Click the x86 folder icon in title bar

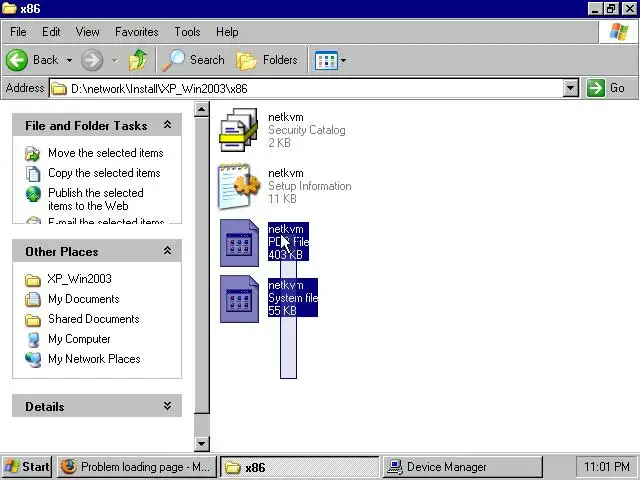(9, 8)
